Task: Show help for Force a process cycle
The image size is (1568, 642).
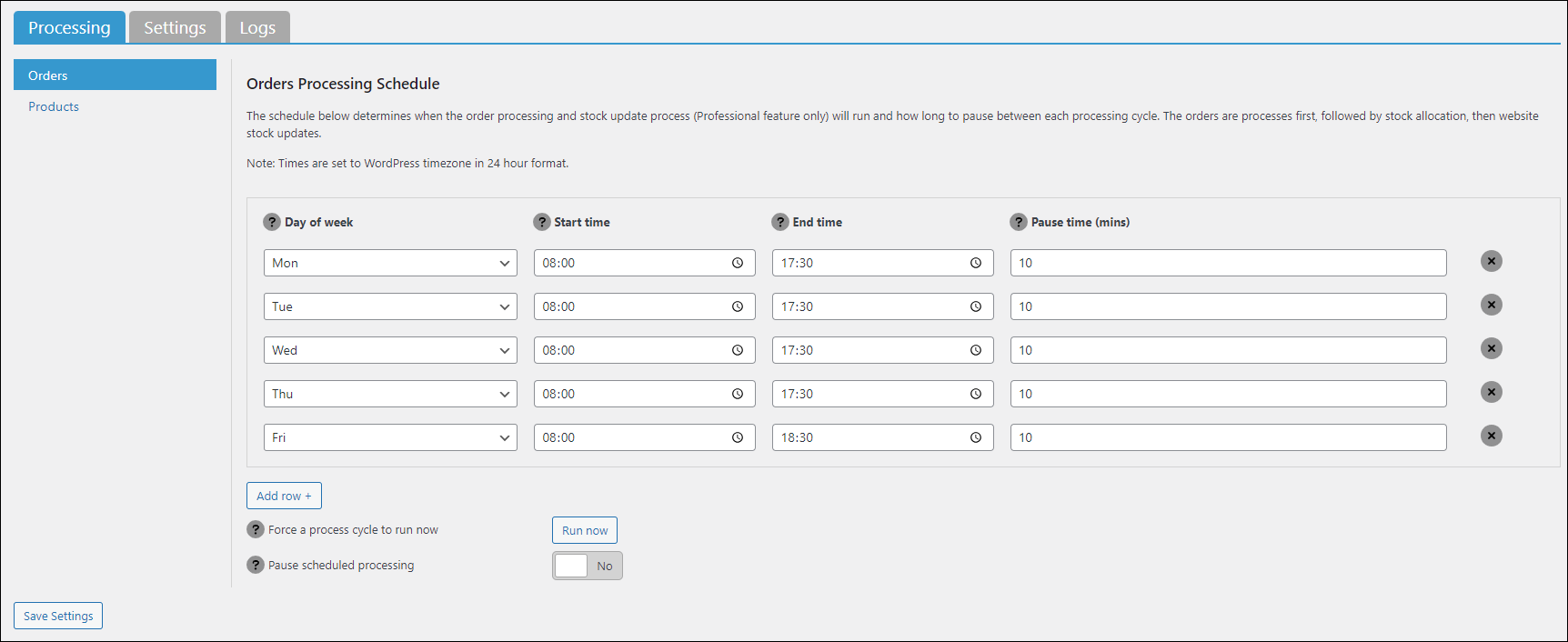Action: click(x=256, y=529)
